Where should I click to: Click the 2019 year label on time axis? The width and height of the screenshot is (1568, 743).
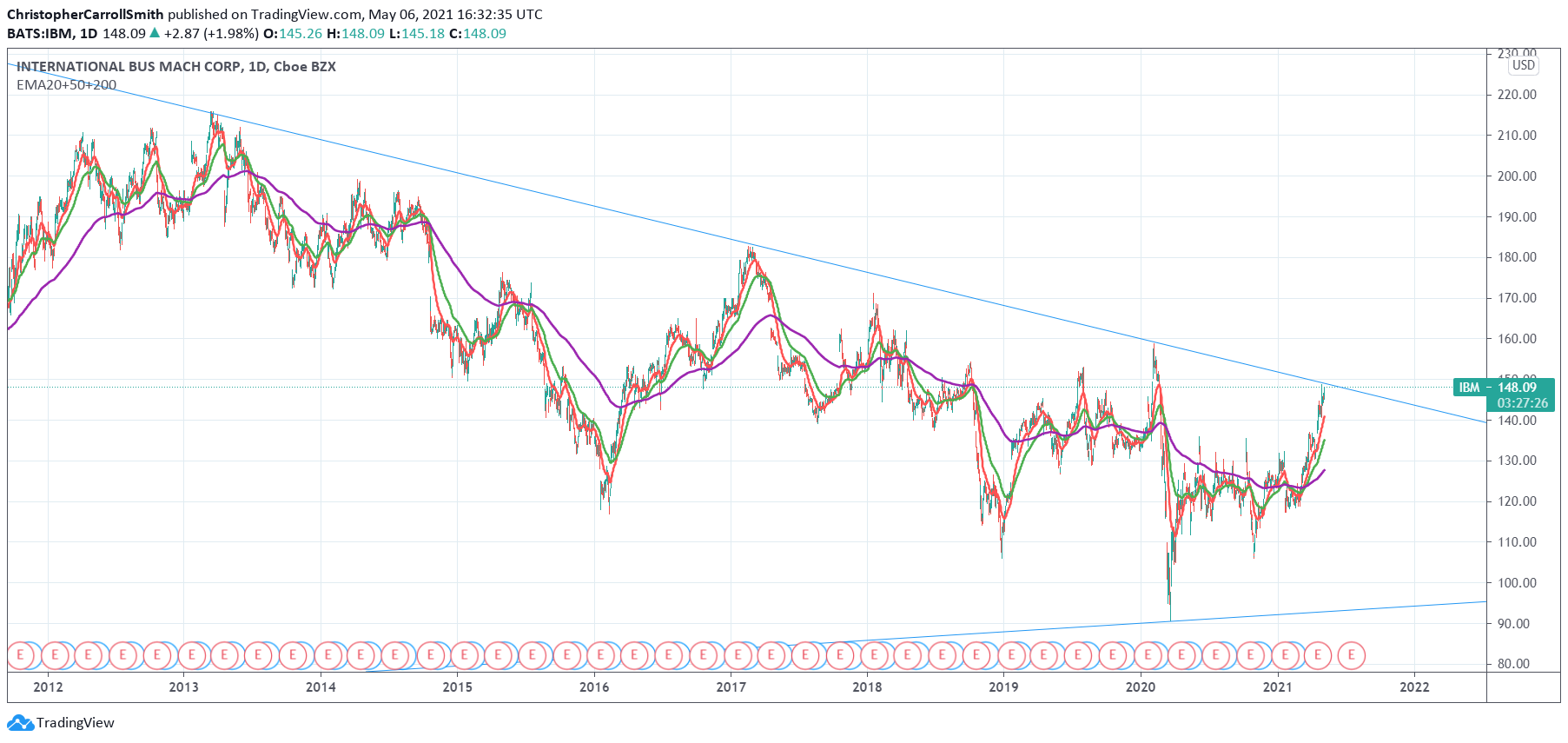[1003, 687]
